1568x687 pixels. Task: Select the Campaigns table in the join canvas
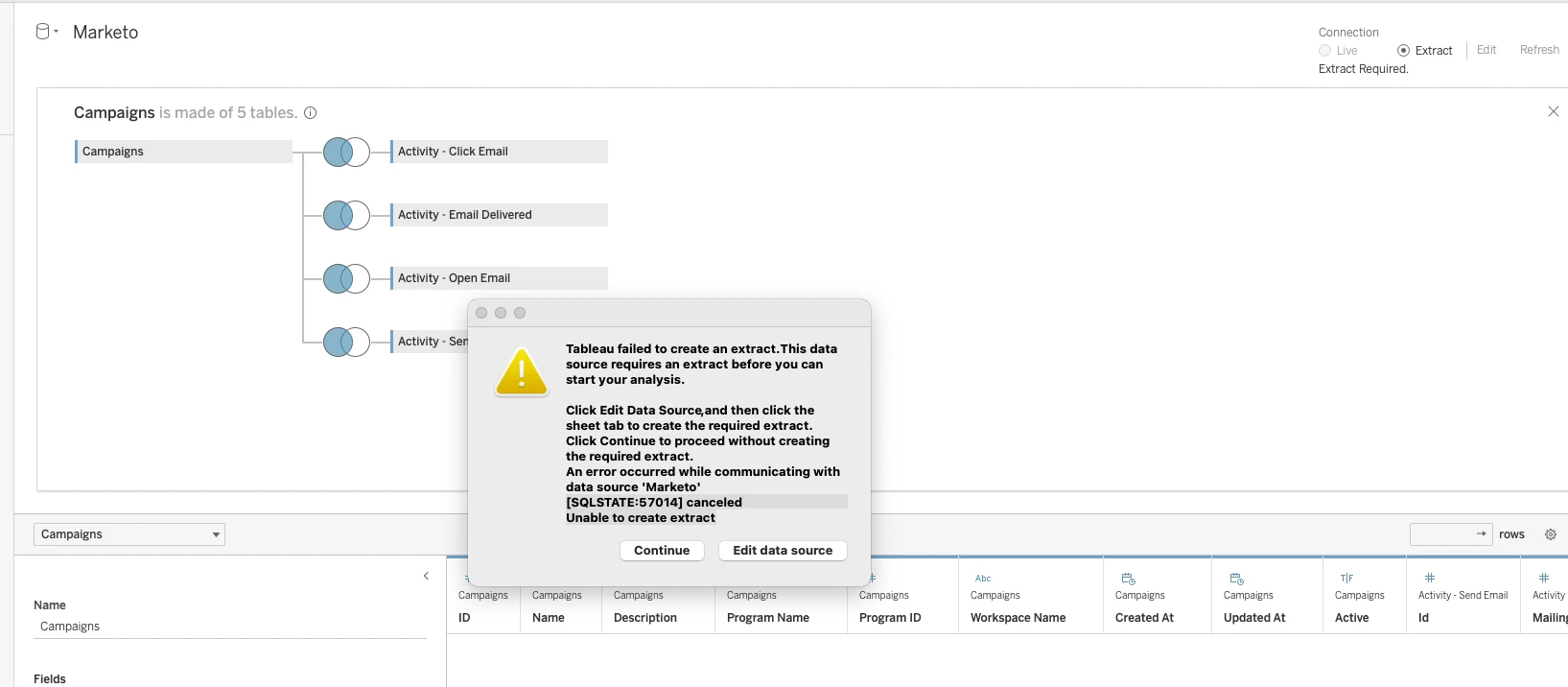tap(183, 152)
